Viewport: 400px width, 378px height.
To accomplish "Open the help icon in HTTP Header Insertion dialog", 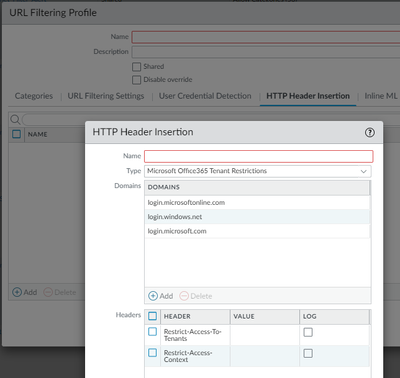I will (369, 133).
